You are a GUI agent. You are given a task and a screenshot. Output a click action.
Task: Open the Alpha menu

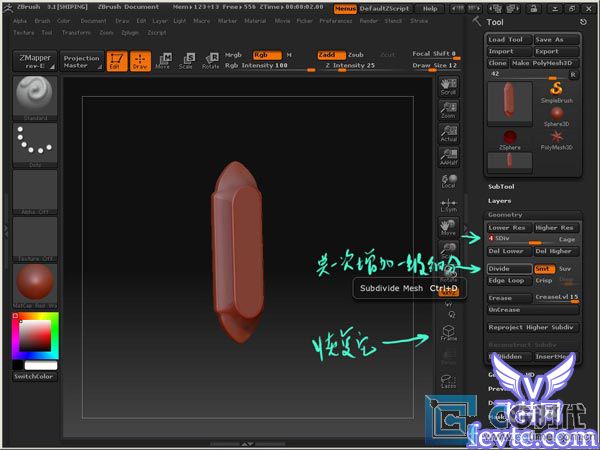20,21
